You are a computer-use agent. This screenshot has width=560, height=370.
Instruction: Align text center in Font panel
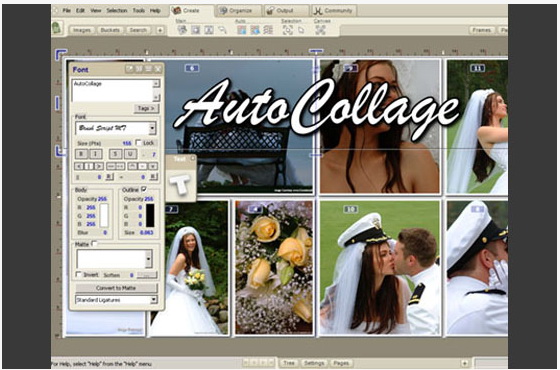89,166
